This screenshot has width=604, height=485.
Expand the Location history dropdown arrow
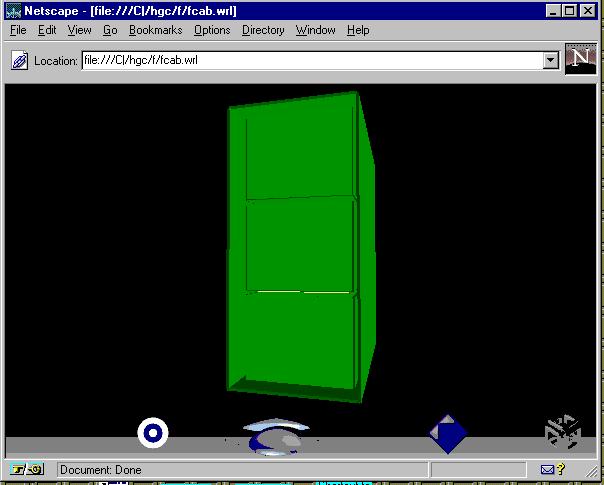coord(551,60)
